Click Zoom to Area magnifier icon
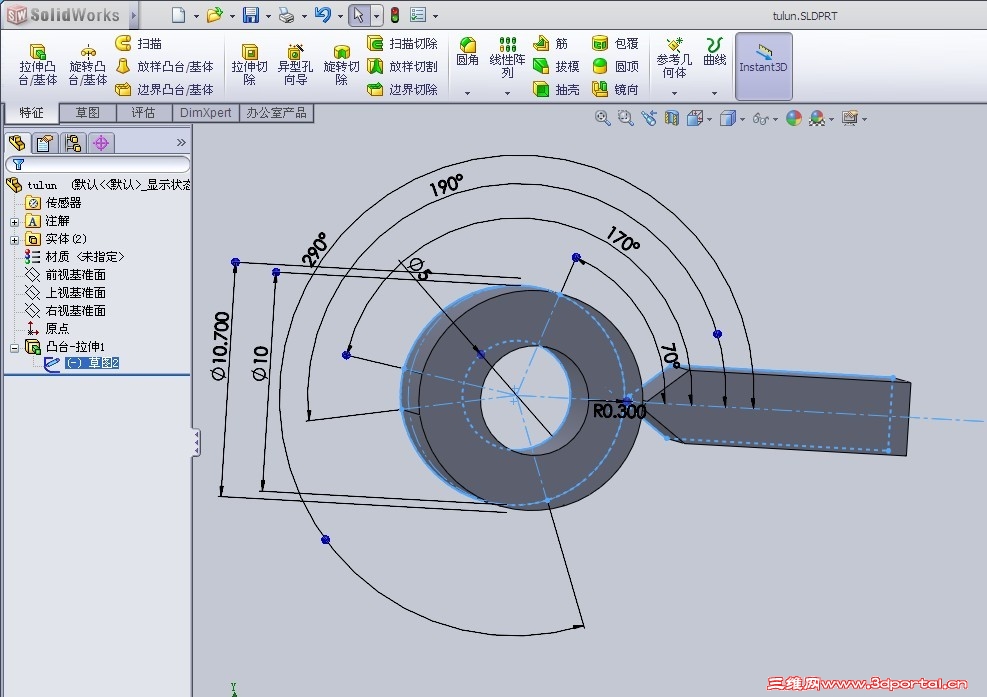The height and width of the screenshot is (697, 987). click(625, 118)
